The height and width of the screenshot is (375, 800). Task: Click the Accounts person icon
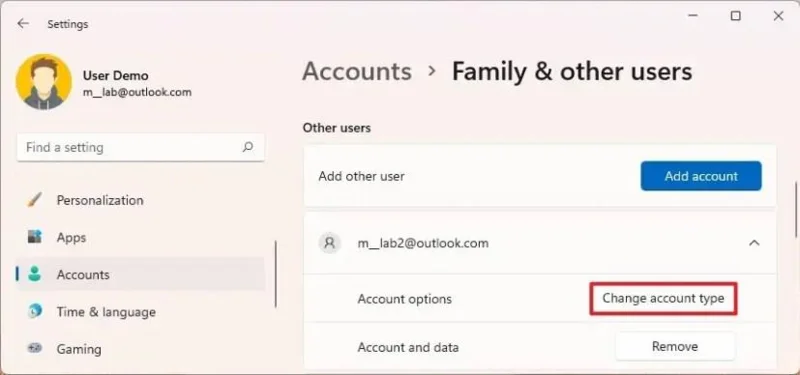pos(35,274)
